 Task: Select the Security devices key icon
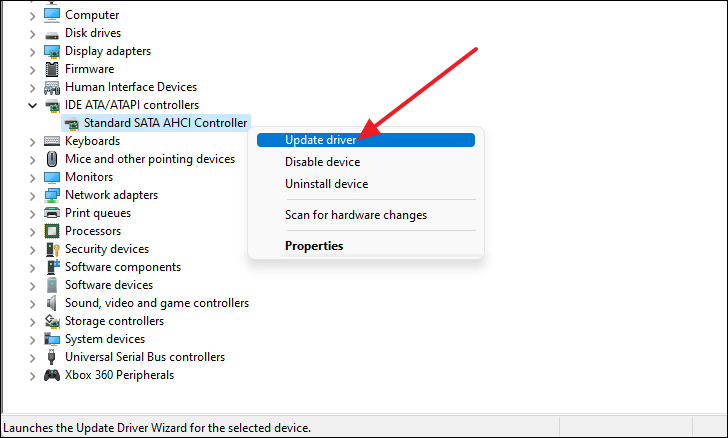tap(52, 249)
